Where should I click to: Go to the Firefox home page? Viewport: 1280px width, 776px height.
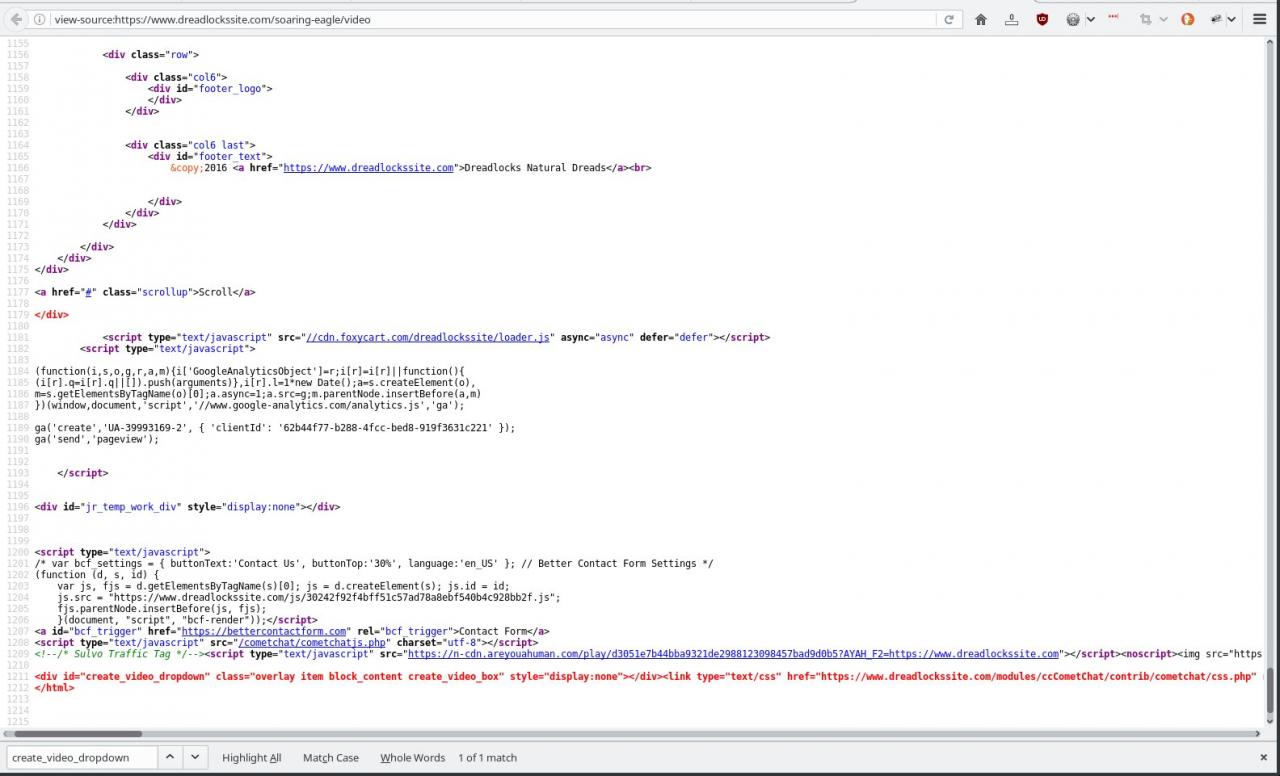(981, 19)
